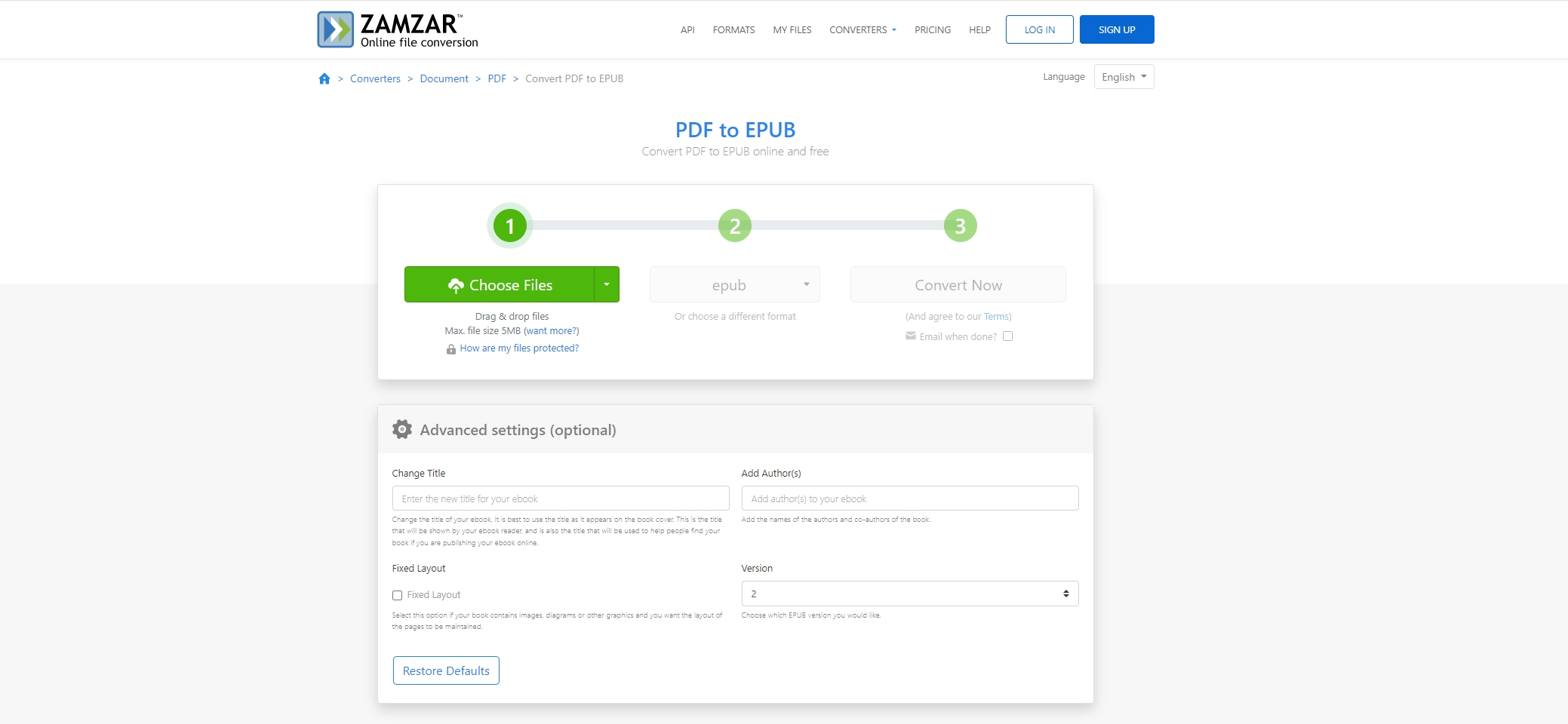Open the Pricing page
The image size is (1568, 724).
(933, 30)
